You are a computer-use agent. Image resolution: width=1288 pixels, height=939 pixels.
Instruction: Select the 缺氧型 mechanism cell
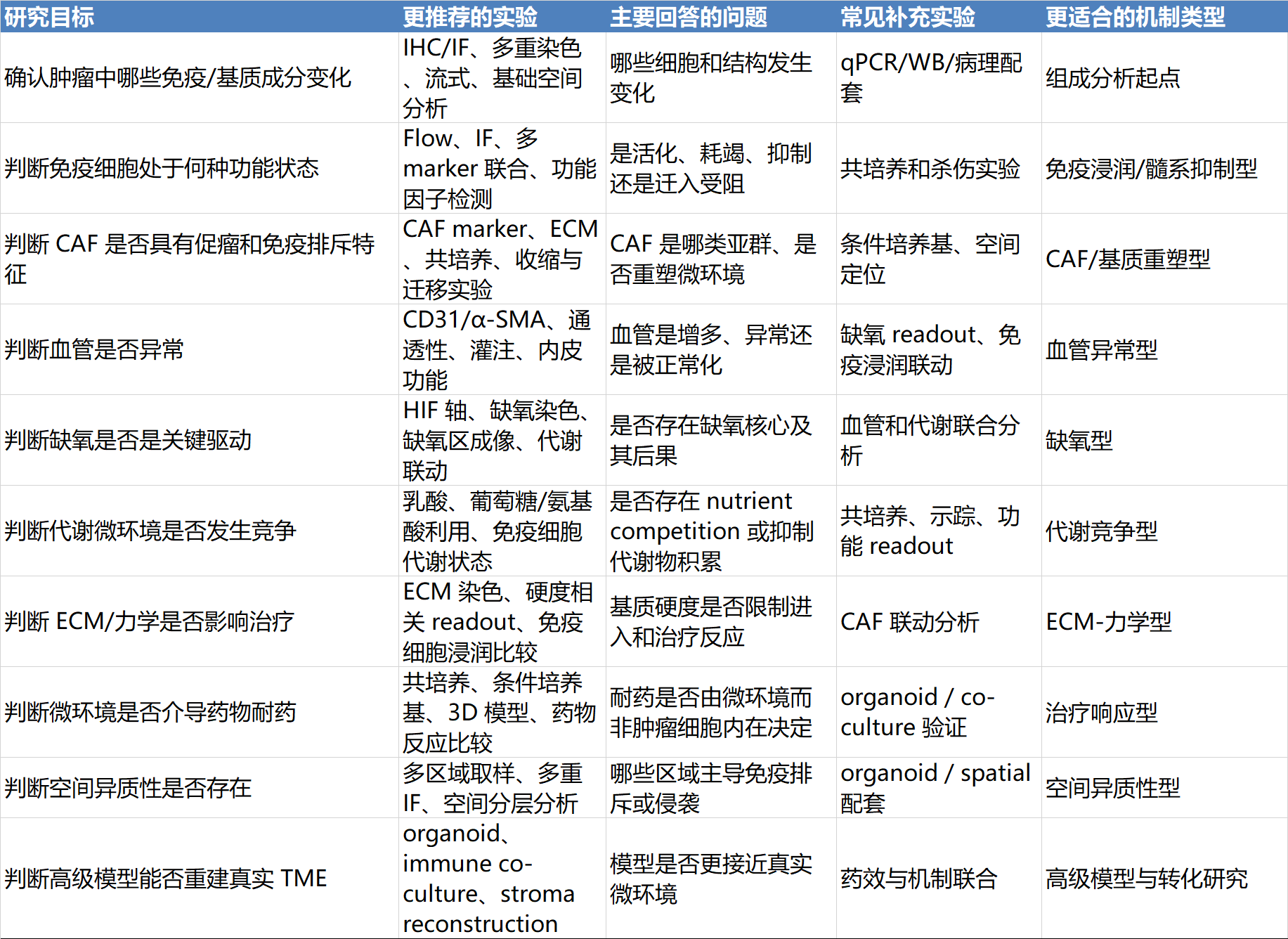(x=1079, y=441)
